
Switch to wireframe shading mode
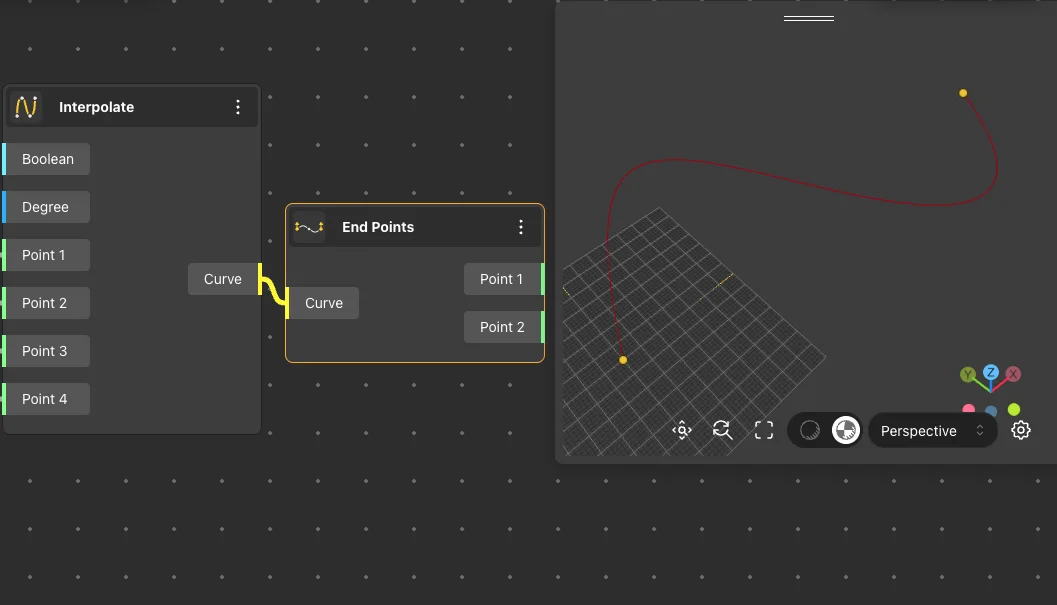pyautogui.click(x=810, y=430)
